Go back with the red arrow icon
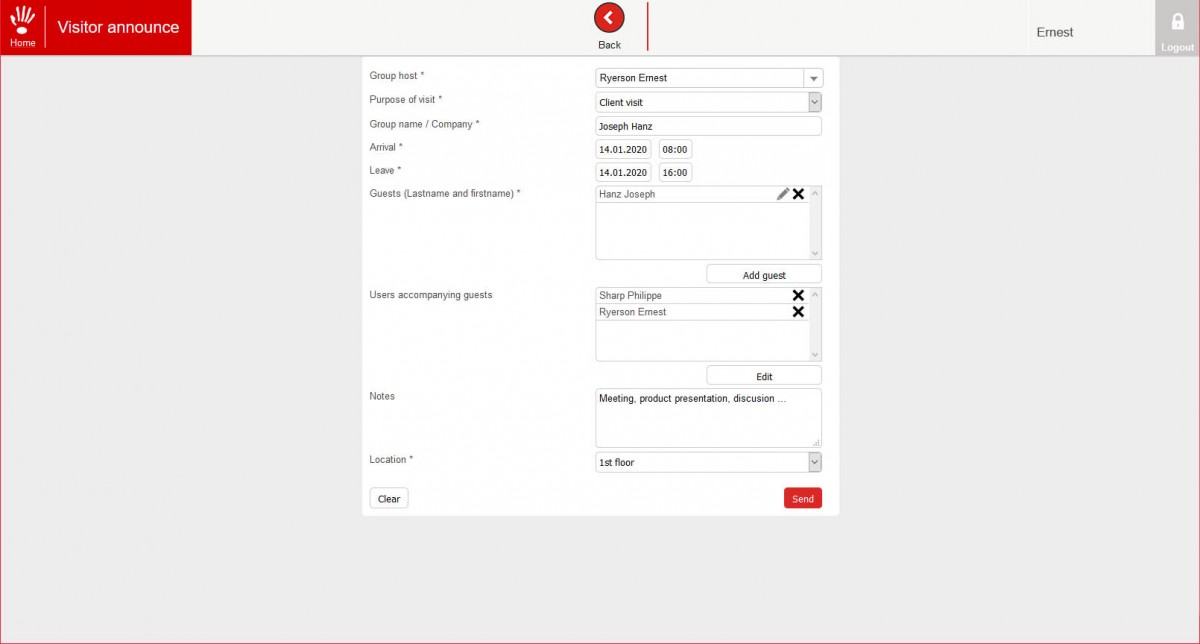 (x=609, y=18)
